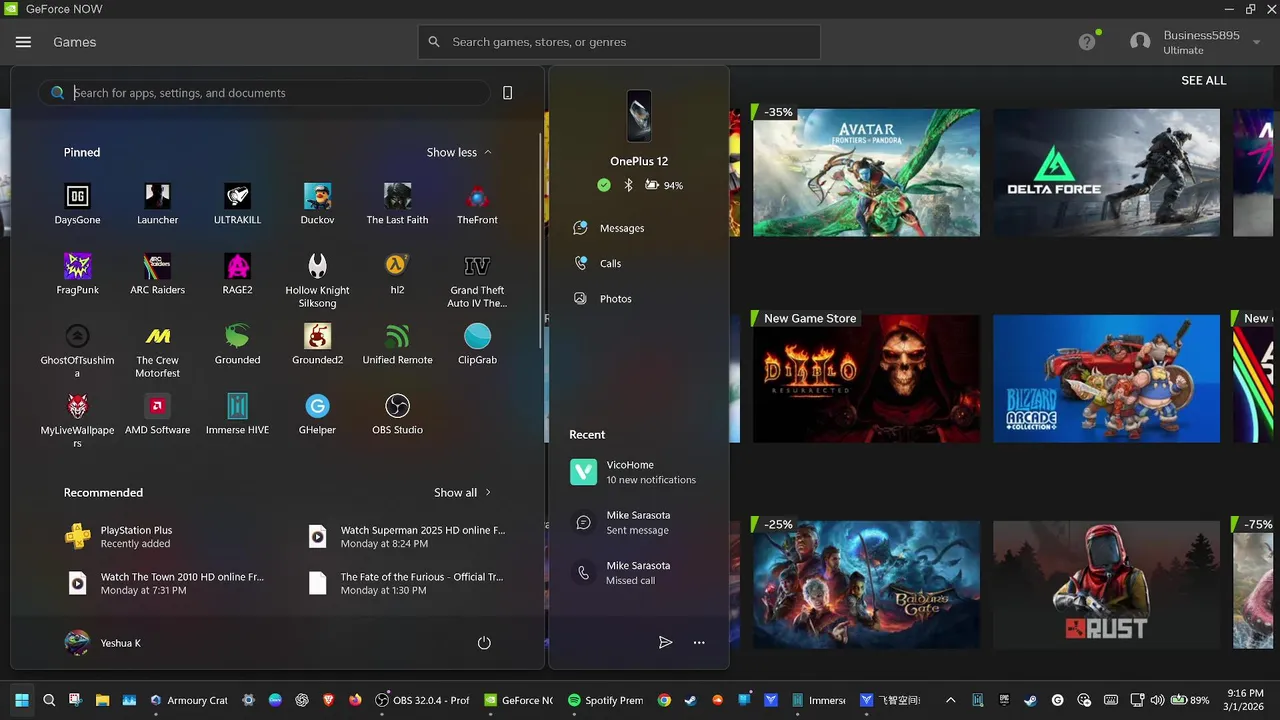This screenshot has height=720, width=1280.
Task: Click the power button in Start menu
Action: coord(484,643)
